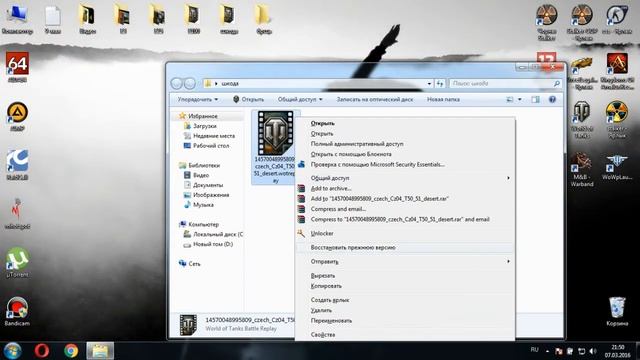The image size is (640, 360).
Task: Click Записать на оптический диск
Action: [x=375, y=99]
